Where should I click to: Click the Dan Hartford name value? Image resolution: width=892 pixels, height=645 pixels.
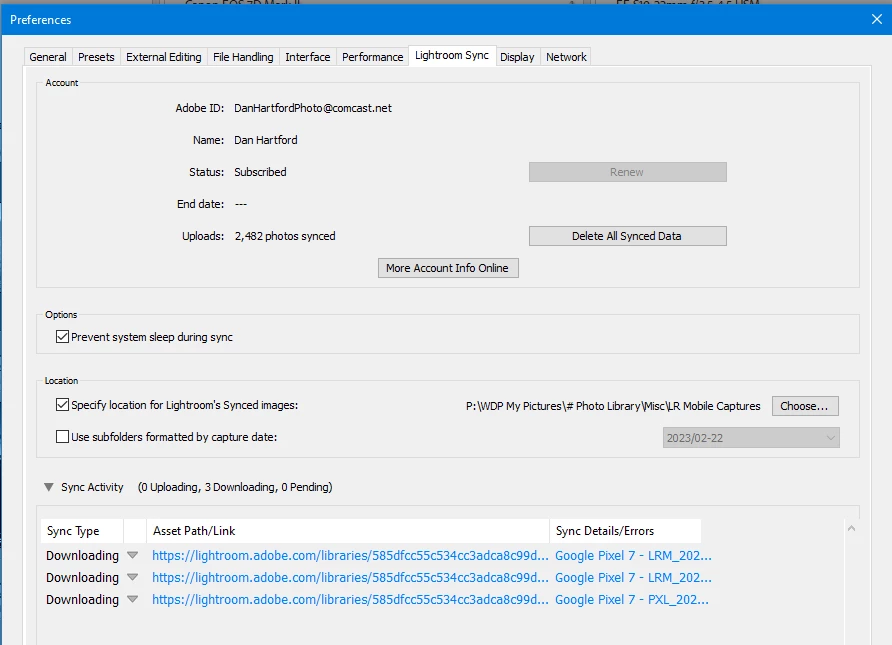point(266,140)
